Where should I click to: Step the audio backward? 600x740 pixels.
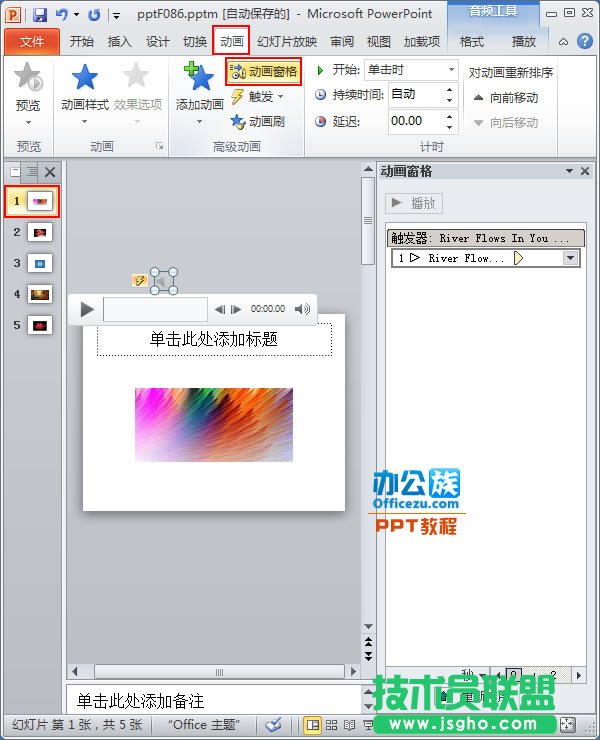(220, 309)
